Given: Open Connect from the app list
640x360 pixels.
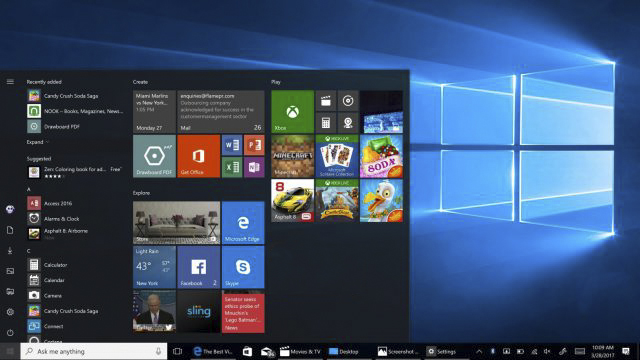Looking at the screenshot, I should pos(76,326).
